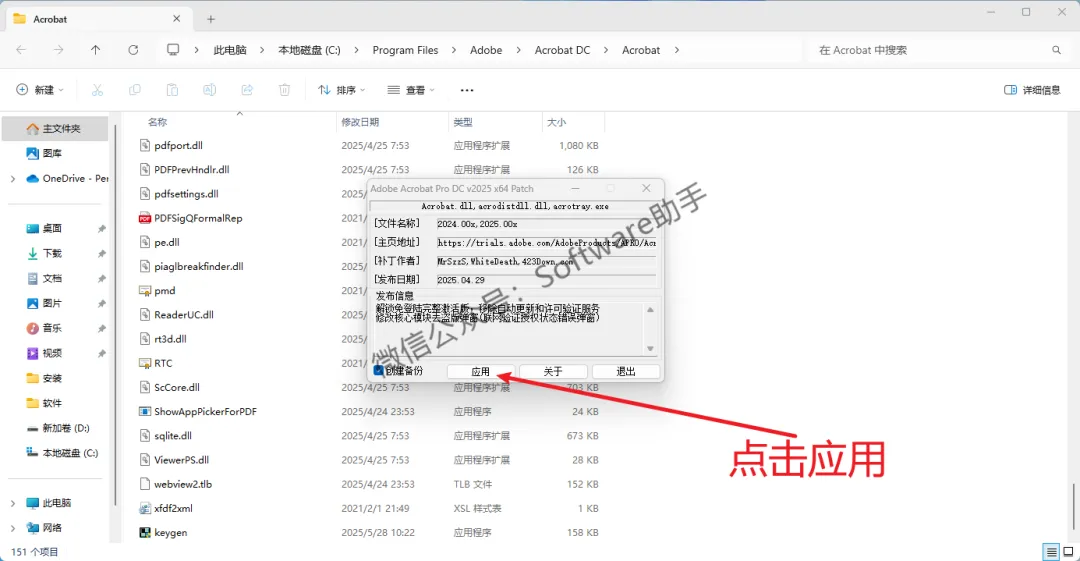Click the Exit button in patch dialog
This screenshot has height=561, width=1080.
pos(625,371)
